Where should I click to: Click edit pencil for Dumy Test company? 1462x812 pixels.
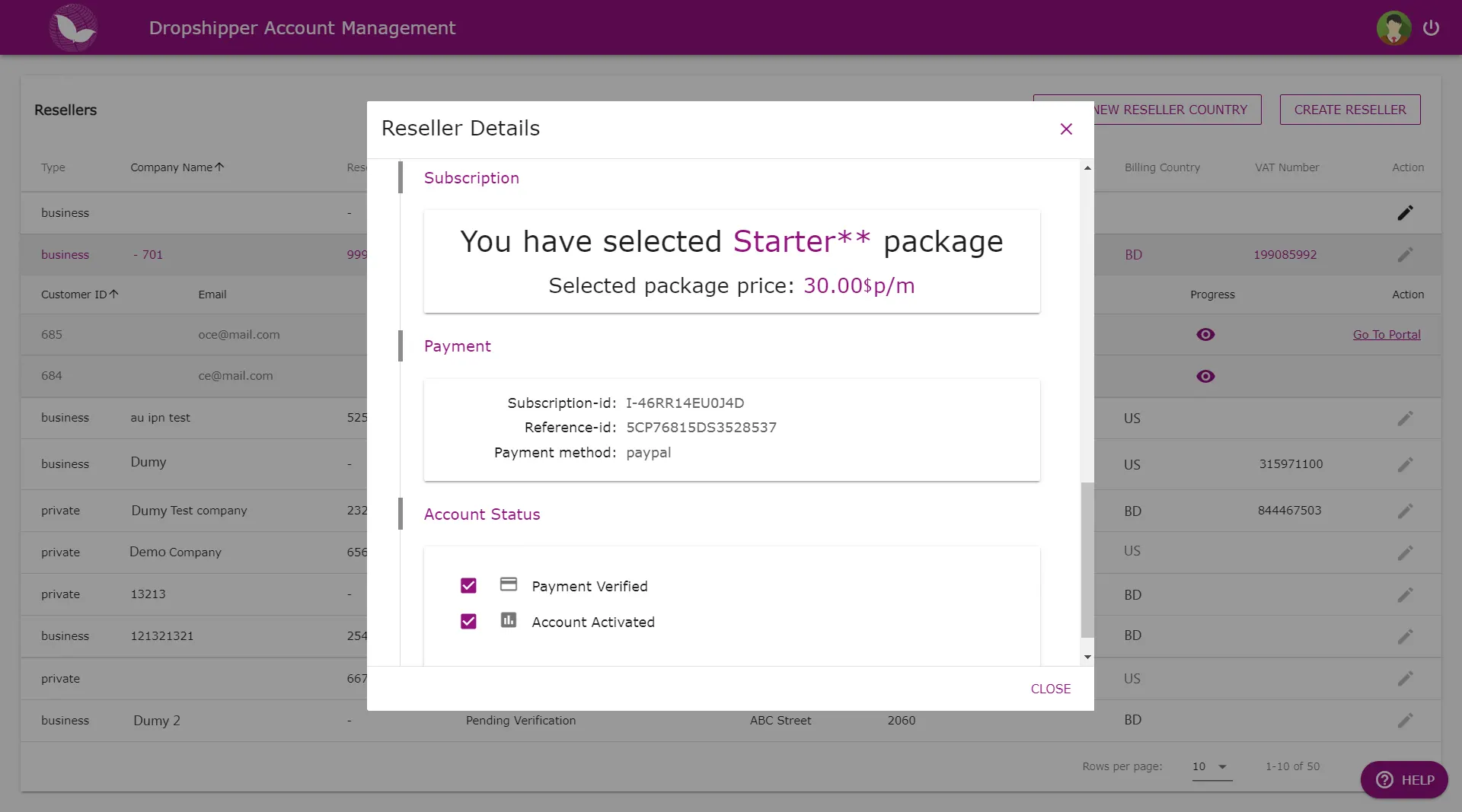click(x=1405, y=511)
